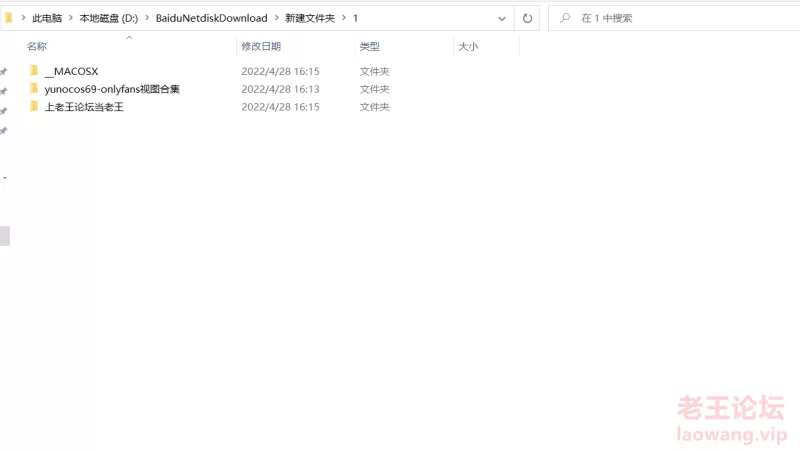Viewport: 800px width, 451px height.
Task: Sort by 大小 column header
Action: point(468,46)
